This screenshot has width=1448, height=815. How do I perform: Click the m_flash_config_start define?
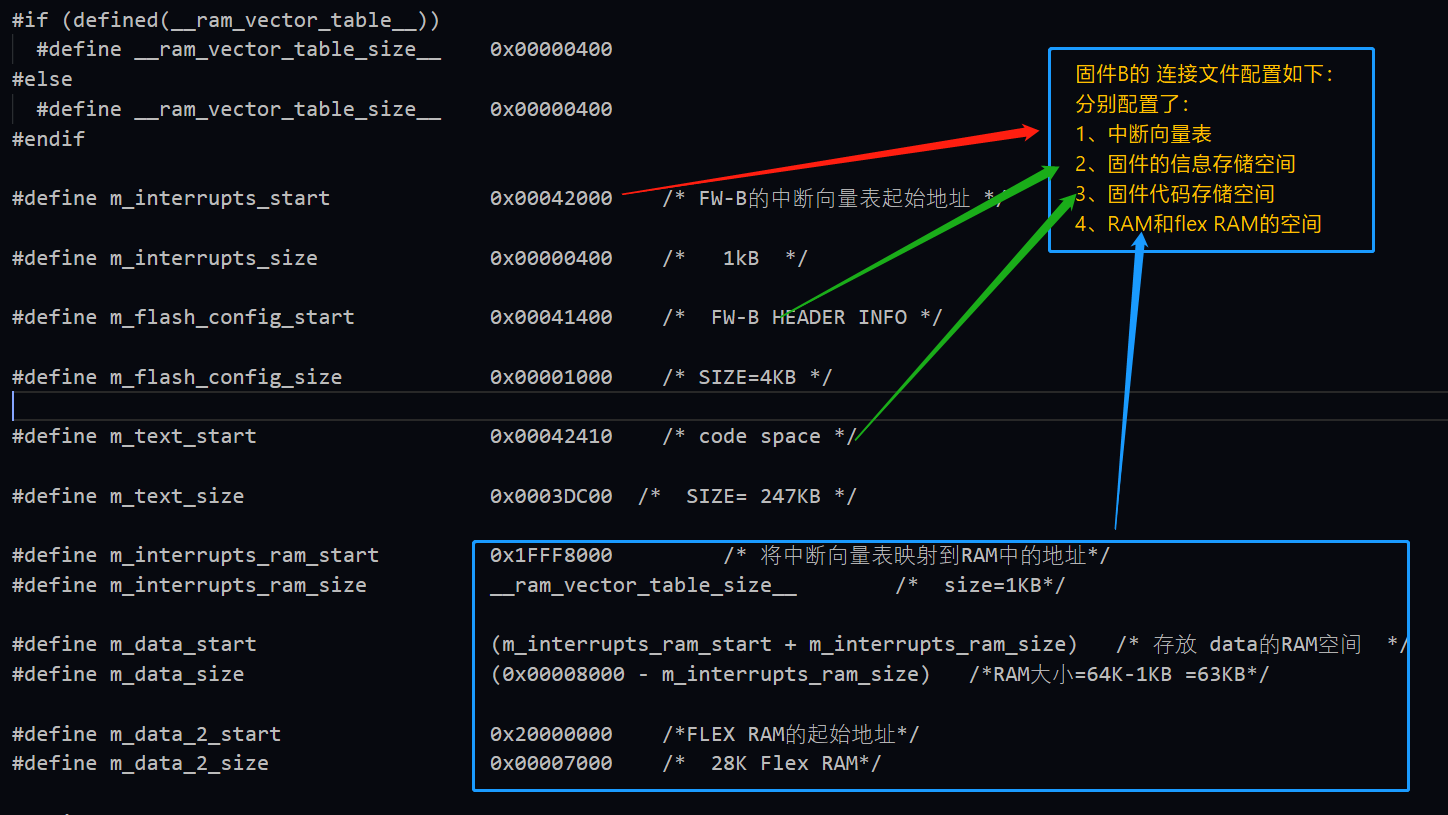[x=232, y=317]
